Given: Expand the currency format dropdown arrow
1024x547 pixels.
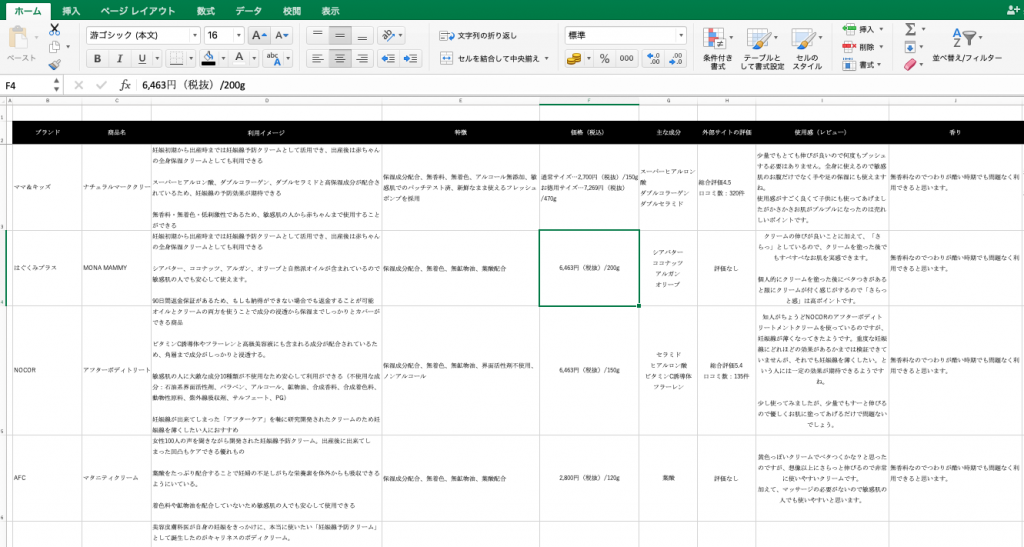Looking at the screenshot, I should [588, 59].
